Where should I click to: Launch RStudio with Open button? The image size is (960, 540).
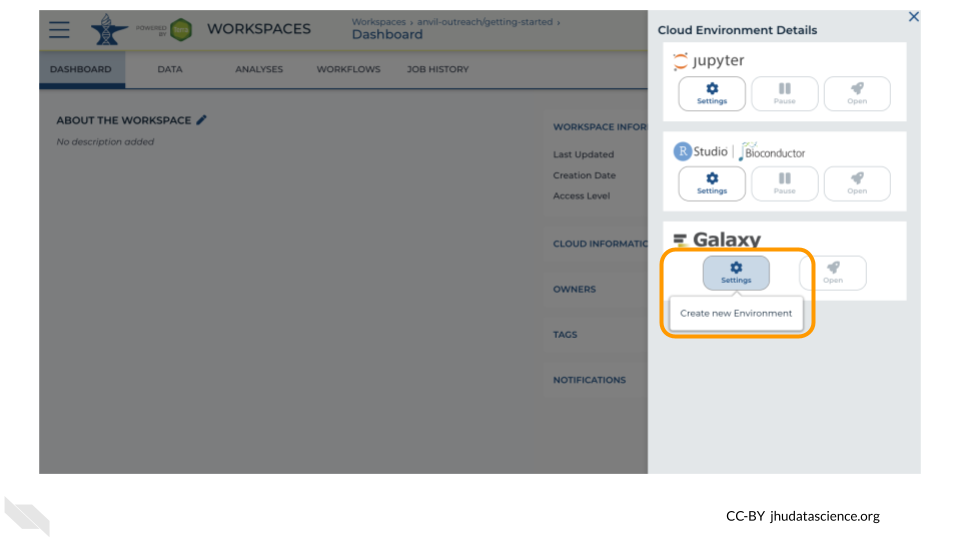pyautogui.click(x=857, y=184)
